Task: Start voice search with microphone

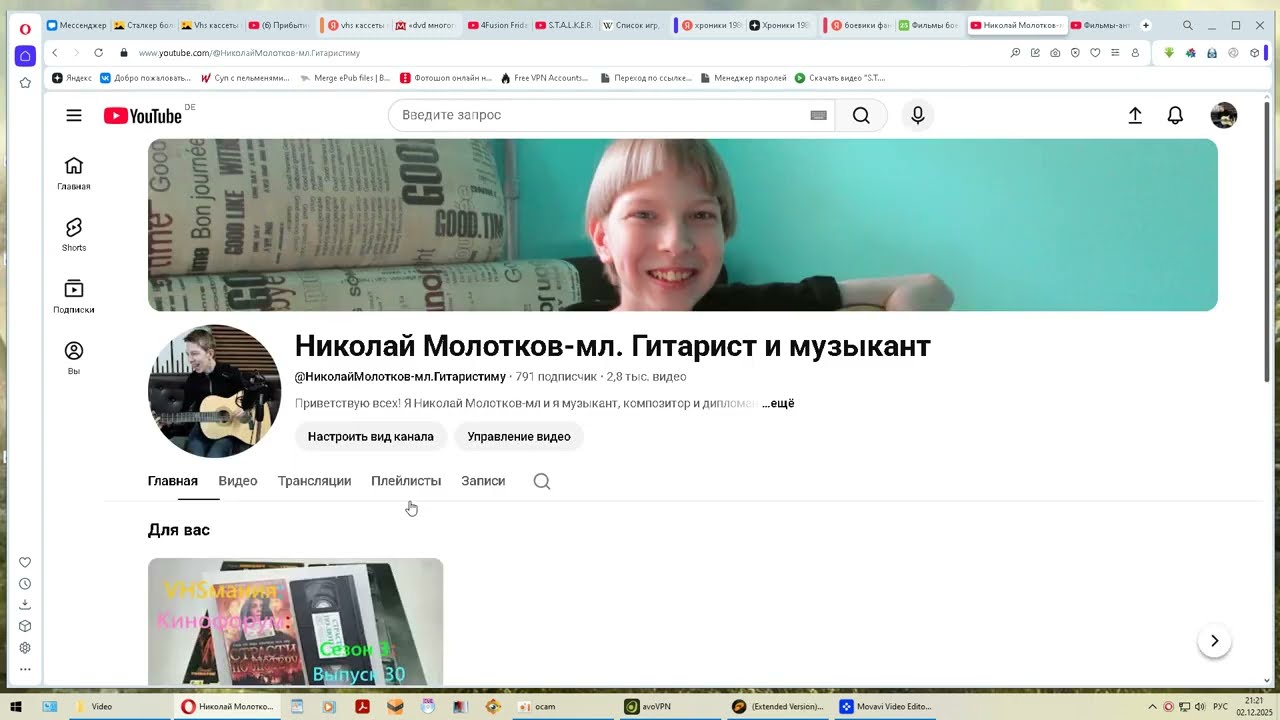Action: coord(918,115)
